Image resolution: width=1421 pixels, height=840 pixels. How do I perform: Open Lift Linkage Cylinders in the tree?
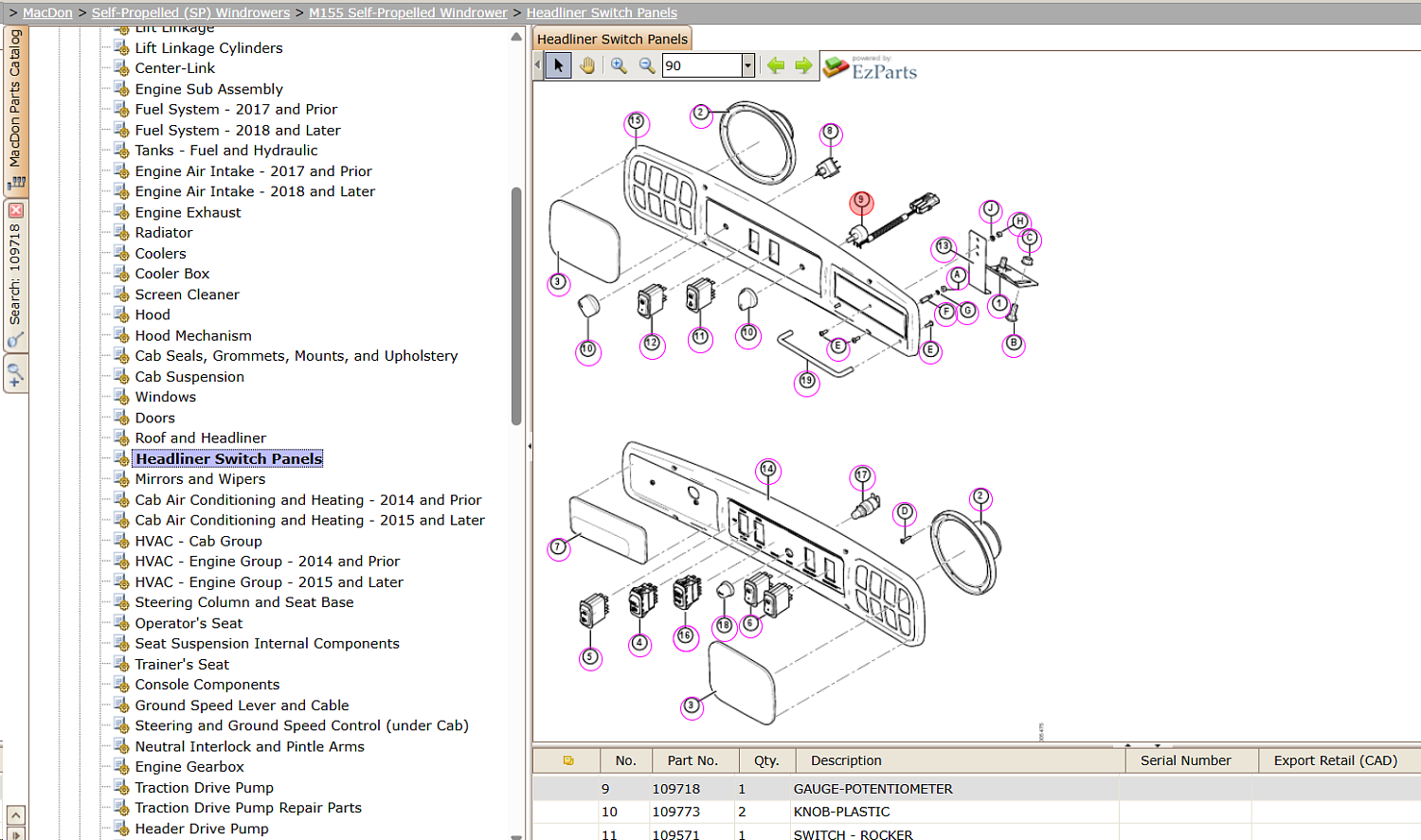[208, 48]
